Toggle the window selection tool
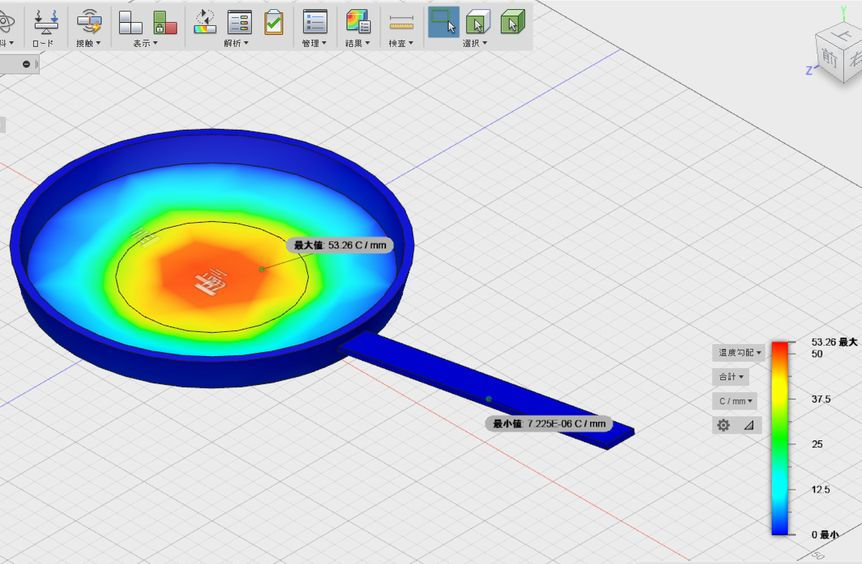Screen dimensions: 862x564 point(444,22)
